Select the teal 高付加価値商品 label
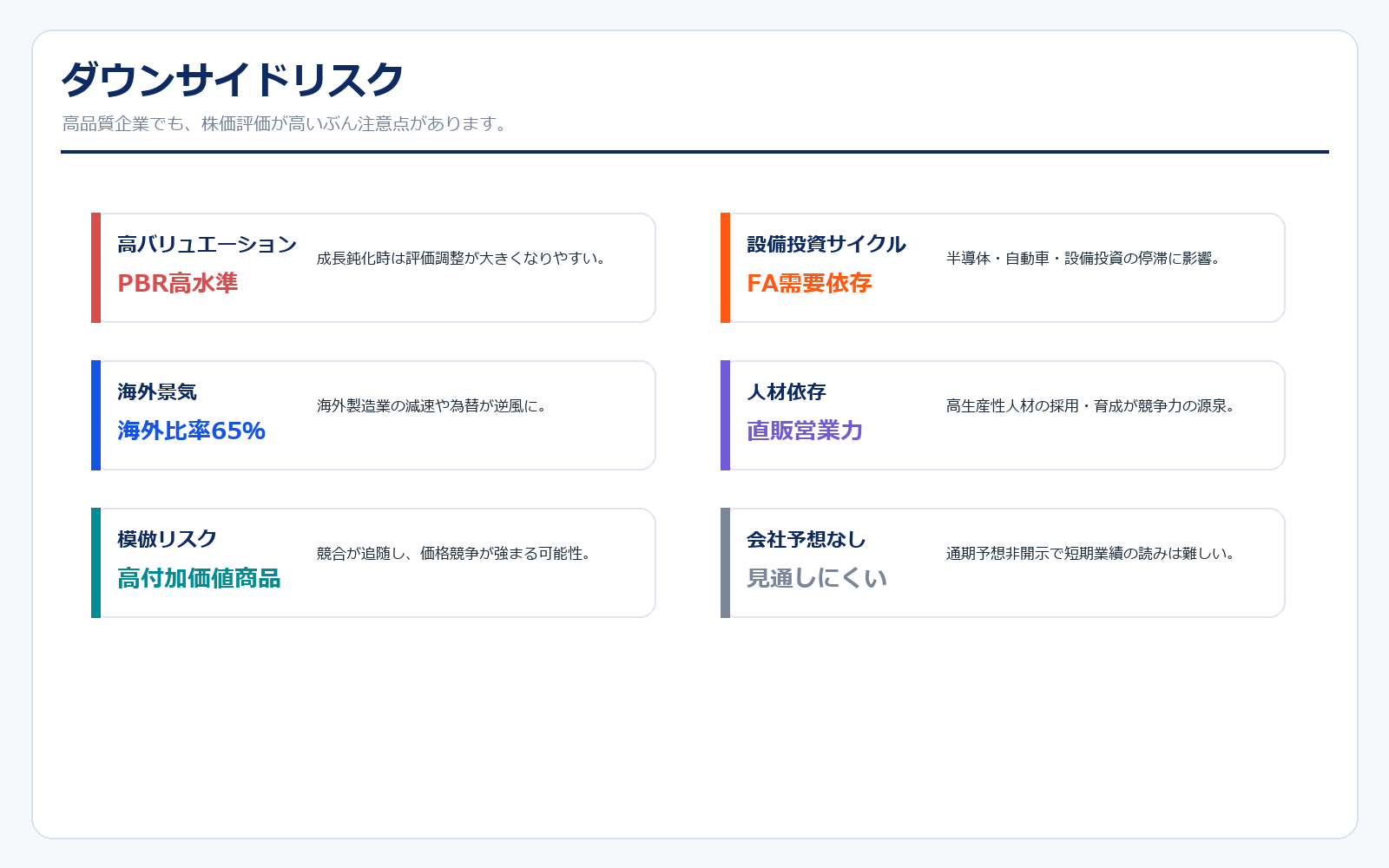The width and height of the screenshot is (1389, 868). (x=199, y=578)
